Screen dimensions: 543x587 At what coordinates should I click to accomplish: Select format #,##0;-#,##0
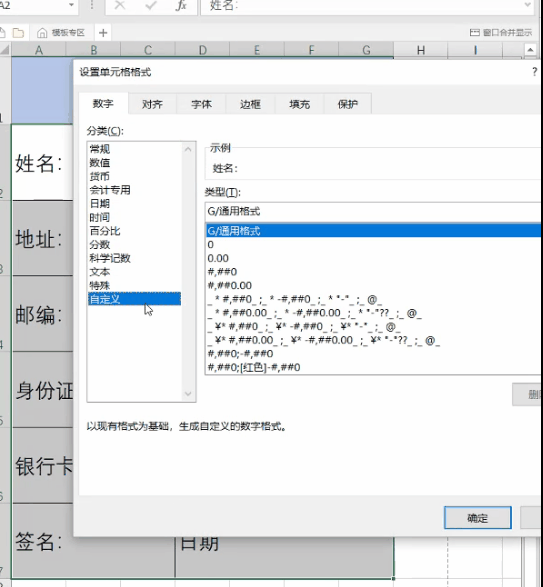(x=373, y=354)
